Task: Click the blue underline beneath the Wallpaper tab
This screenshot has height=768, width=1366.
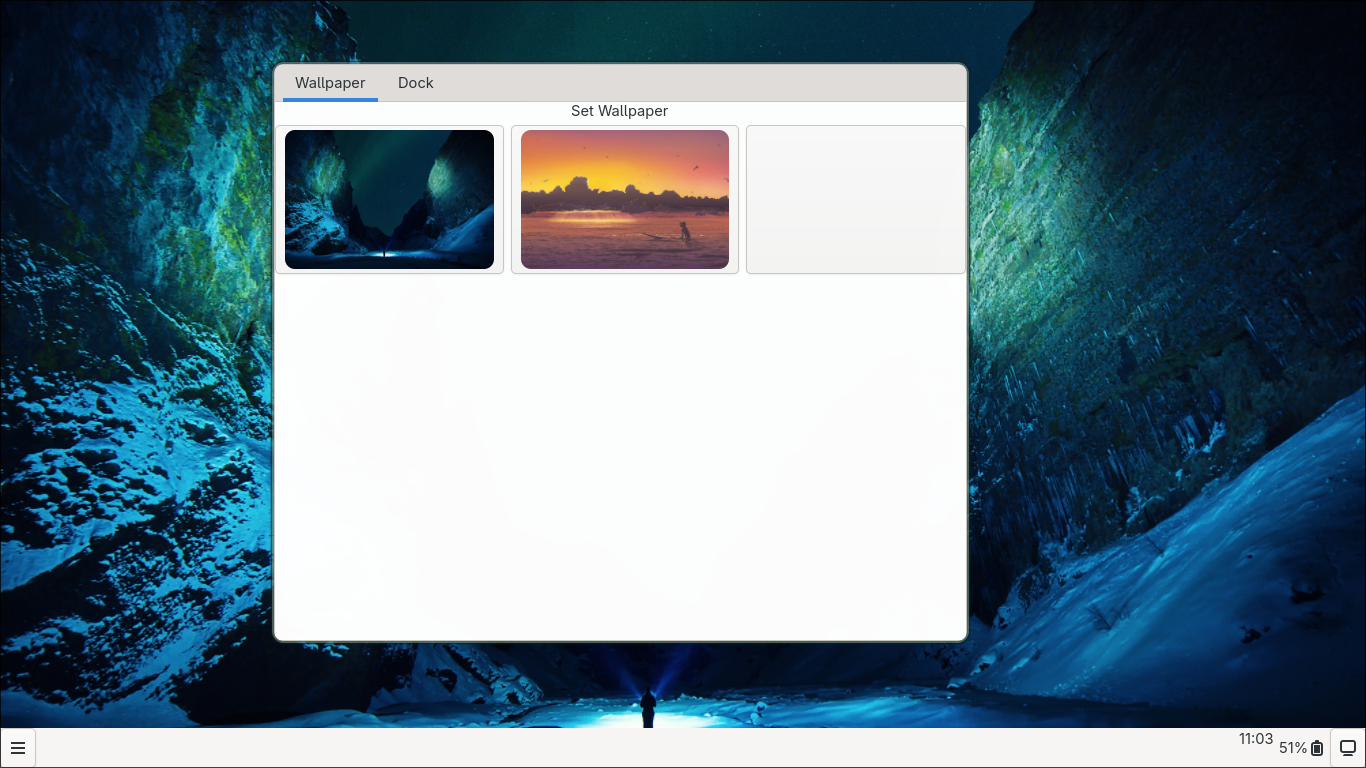Action: [330, 100]
